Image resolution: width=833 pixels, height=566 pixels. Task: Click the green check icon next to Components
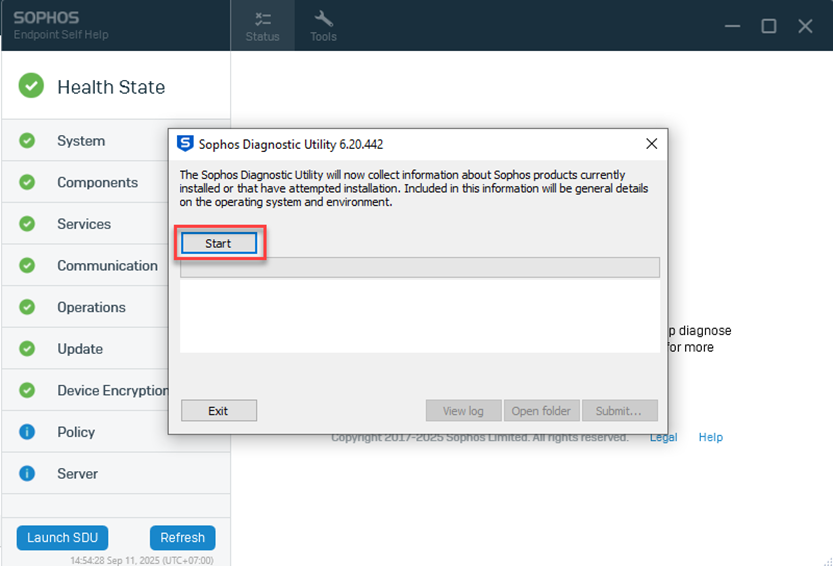pos(27,183)
